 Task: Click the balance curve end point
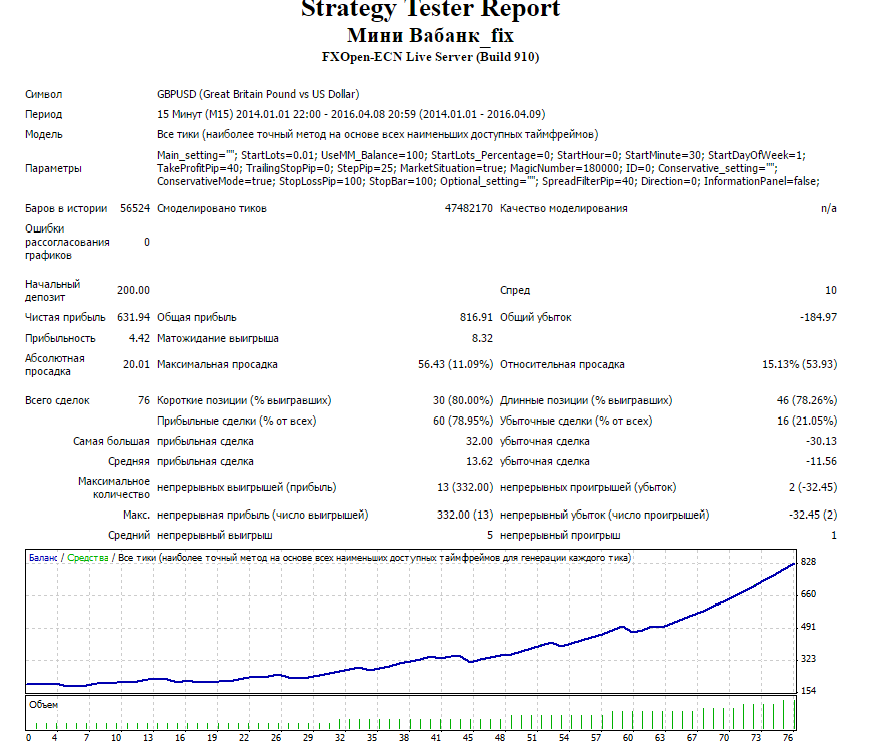[x=794, y=564]
